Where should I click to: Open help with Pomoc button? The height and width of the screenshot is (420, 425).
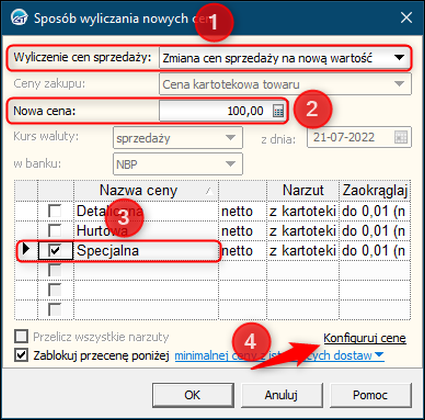(371, 395)
